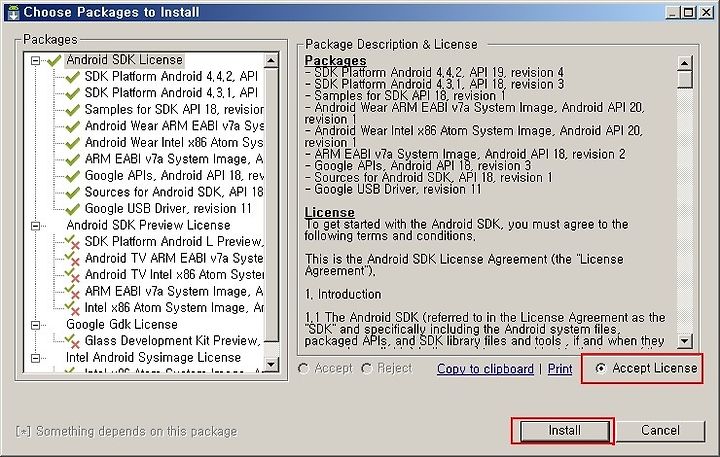Click check icon for Android Wear Intel x86 Atom
Screen dimensions: 720x457
(73, 143)
